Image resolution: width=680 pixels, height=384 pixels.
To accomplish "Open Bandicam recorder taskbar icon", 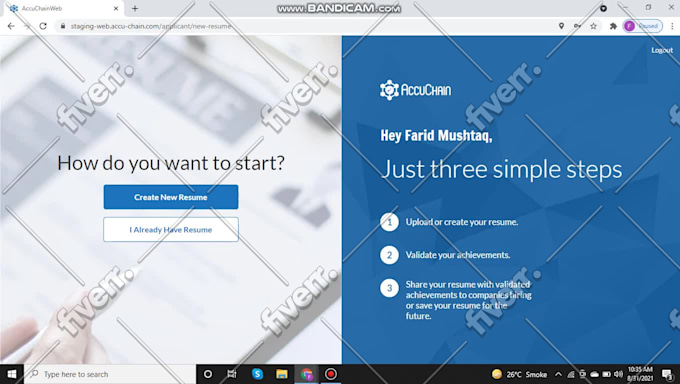I will click(331, 374).
